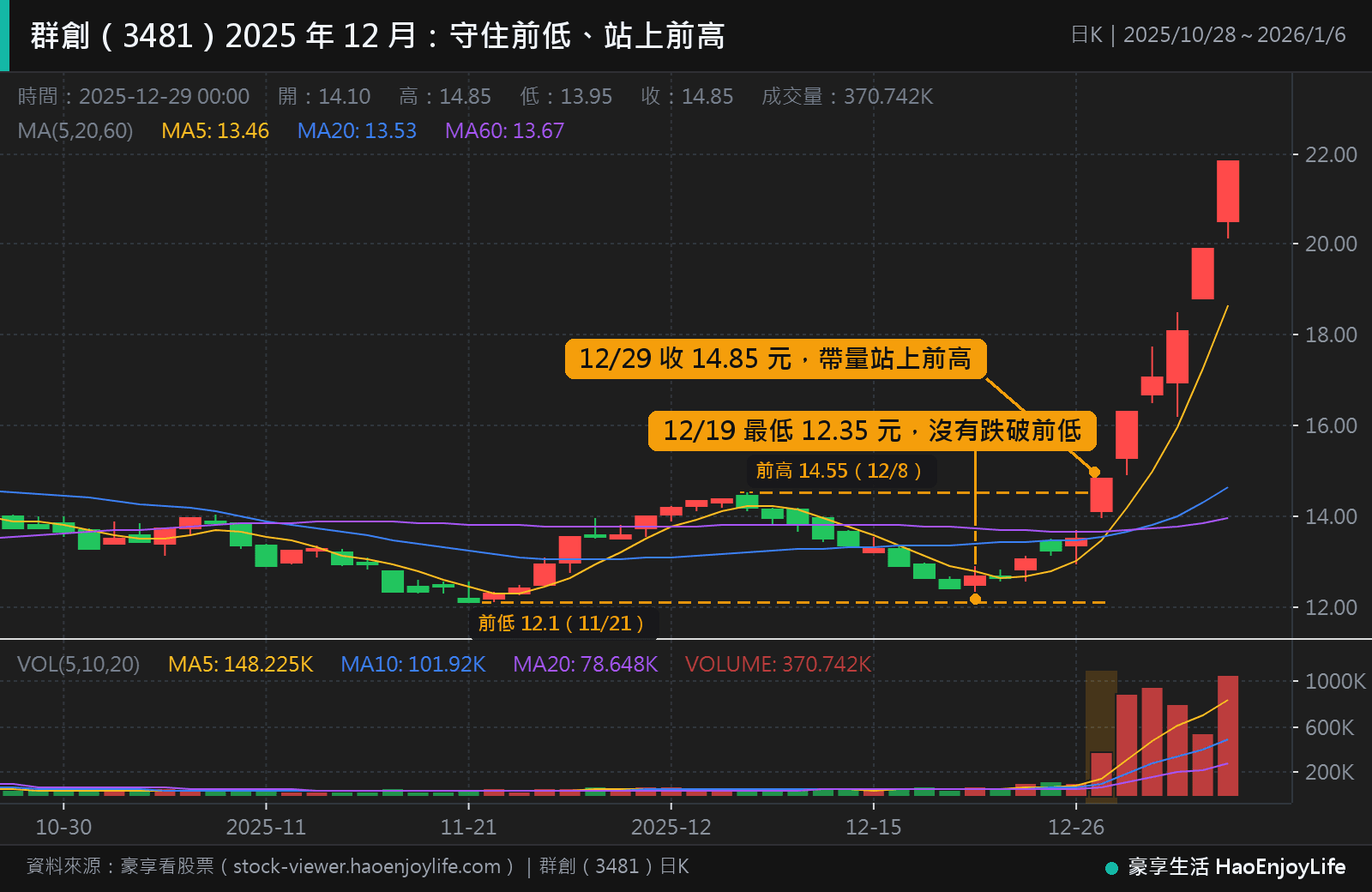
Task: Click the 16.00 price axis label
Action: [1331, 425]
